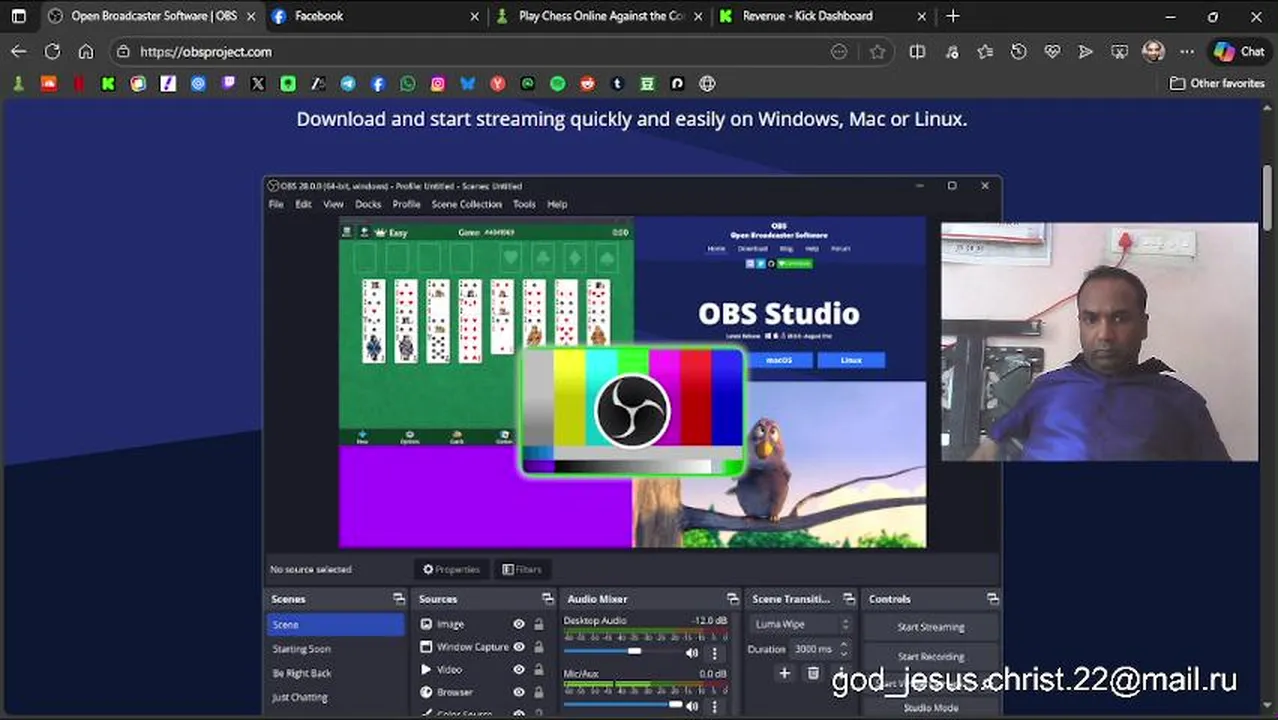Image resolution: width=1278 pixels, height=720 pixels.
Task: Open the File menu in OBS
Action: [x=276, y=204]
